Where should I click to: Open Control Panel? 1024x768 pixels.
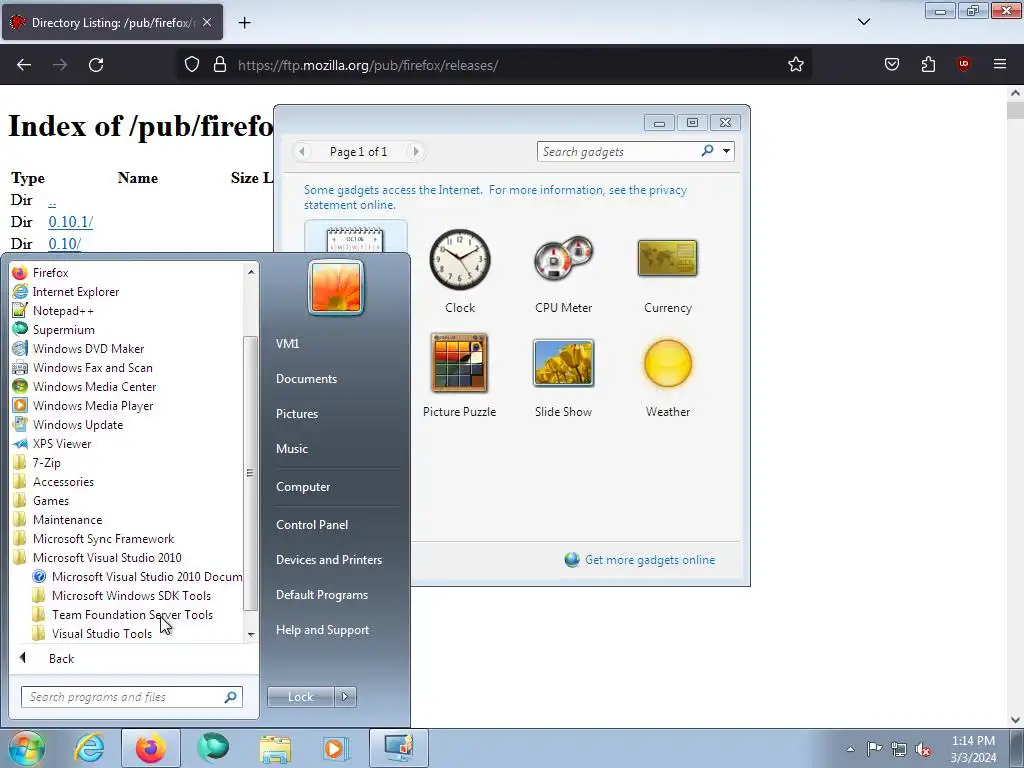tap(312, 524)
